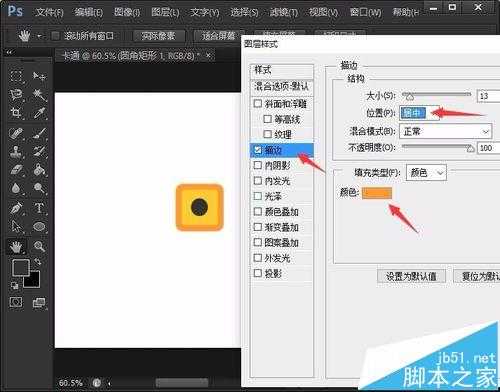
Task: Collapse the toolbox panel with double arrows
Action: coord(9,52)
